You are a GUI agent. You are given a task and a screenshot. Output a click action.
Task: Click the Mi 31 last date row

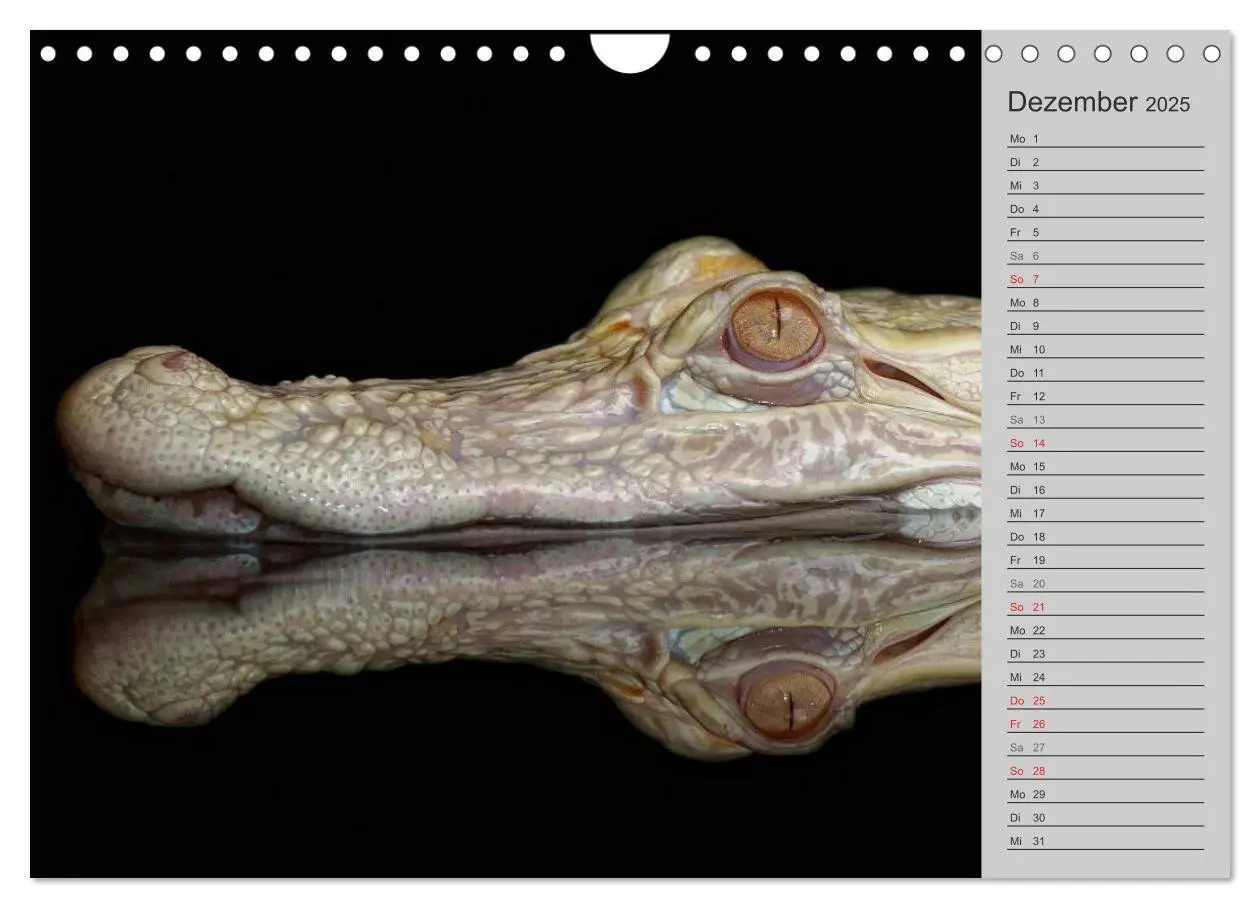click(x=1106, y=841)
